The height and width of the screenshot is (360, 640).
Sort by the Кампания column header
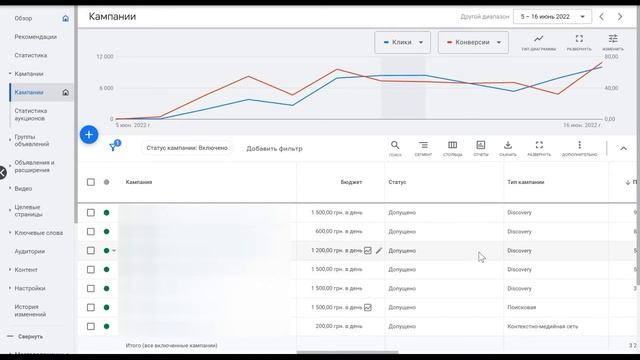(139, 182)
